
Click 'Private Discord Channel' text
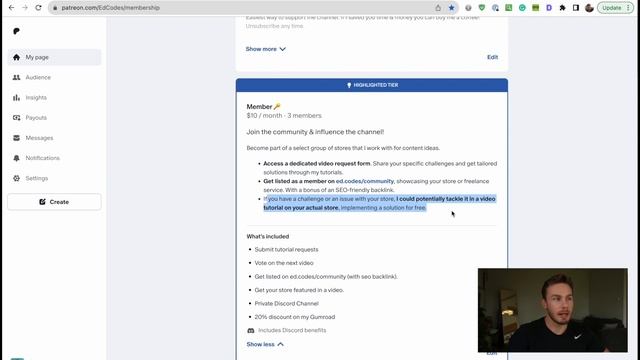coord(287,303)
